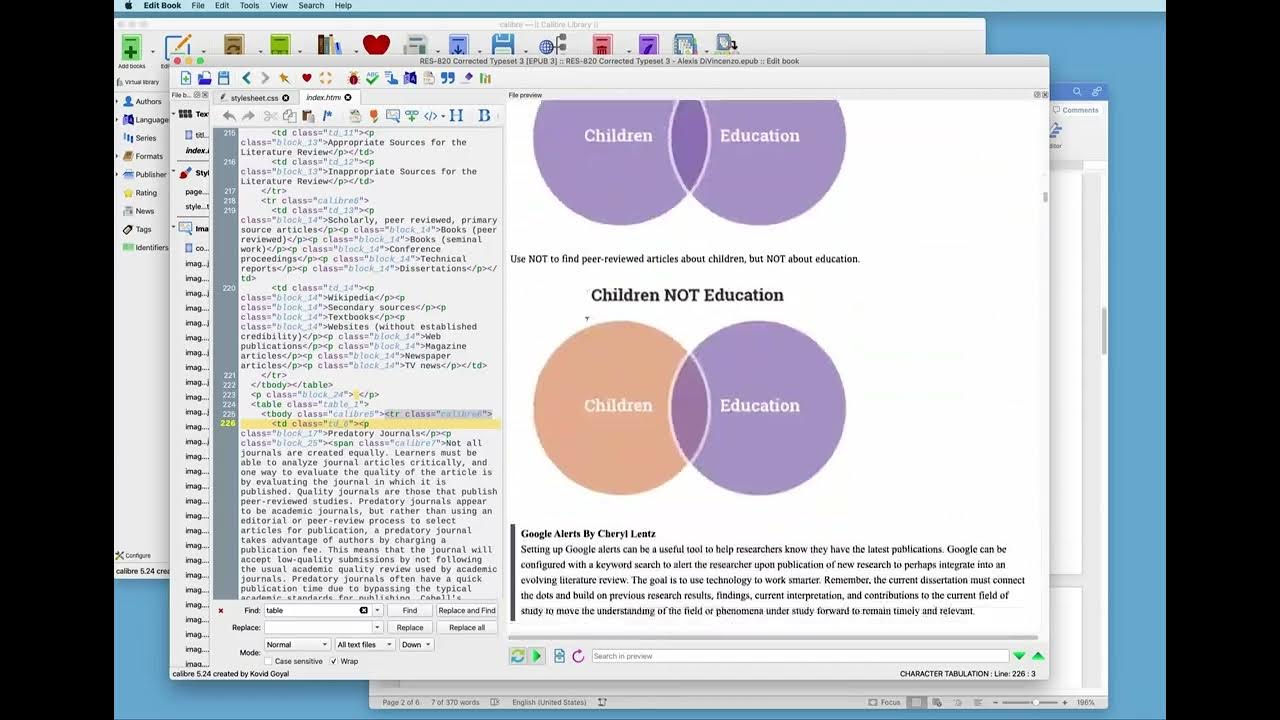Close the stylesheet.css tab
This screenshot has height=720, width=1280.
(x=285, y=98)
